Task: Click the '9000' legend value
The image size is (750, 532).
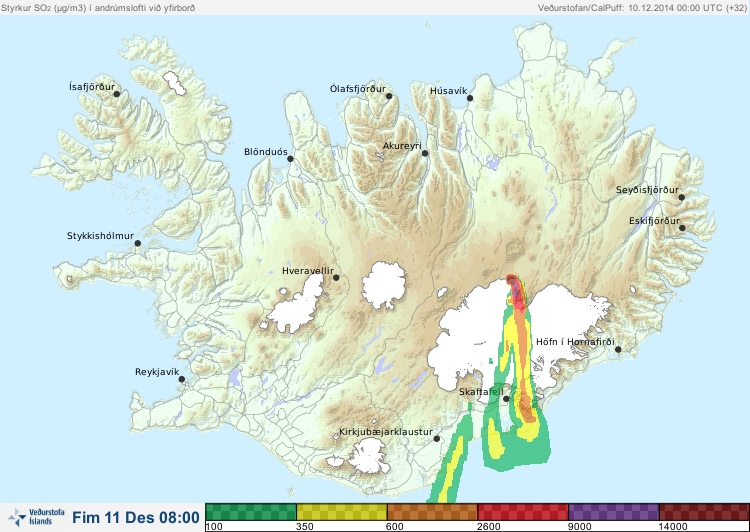Action: coord(579,527)
